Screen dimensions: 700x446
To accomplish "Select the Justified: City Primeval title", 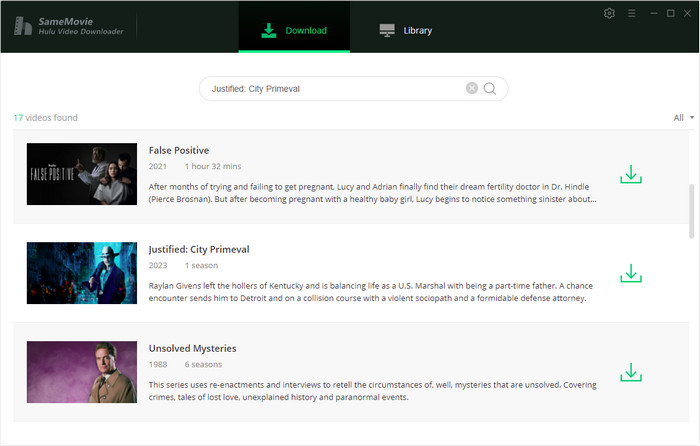I will click(198, 249).
